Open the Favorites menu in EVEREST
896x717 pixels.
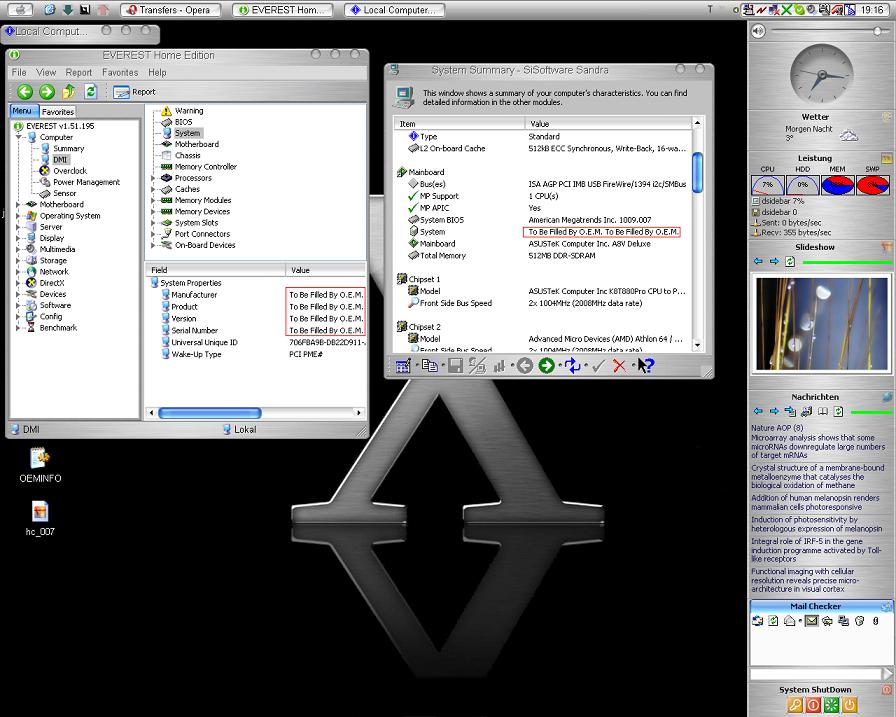(x=120, y=73)
